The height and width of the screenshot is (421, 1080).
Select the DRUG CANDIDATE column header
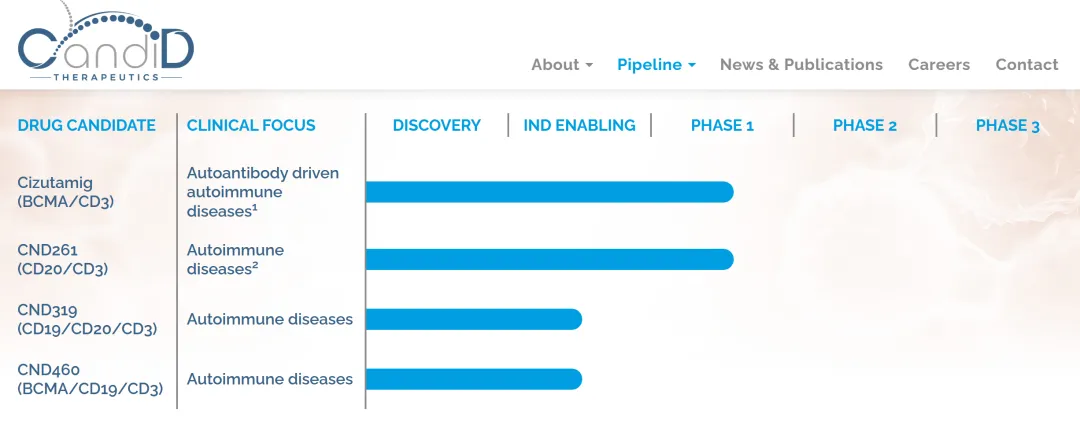(x=87, y=125)
